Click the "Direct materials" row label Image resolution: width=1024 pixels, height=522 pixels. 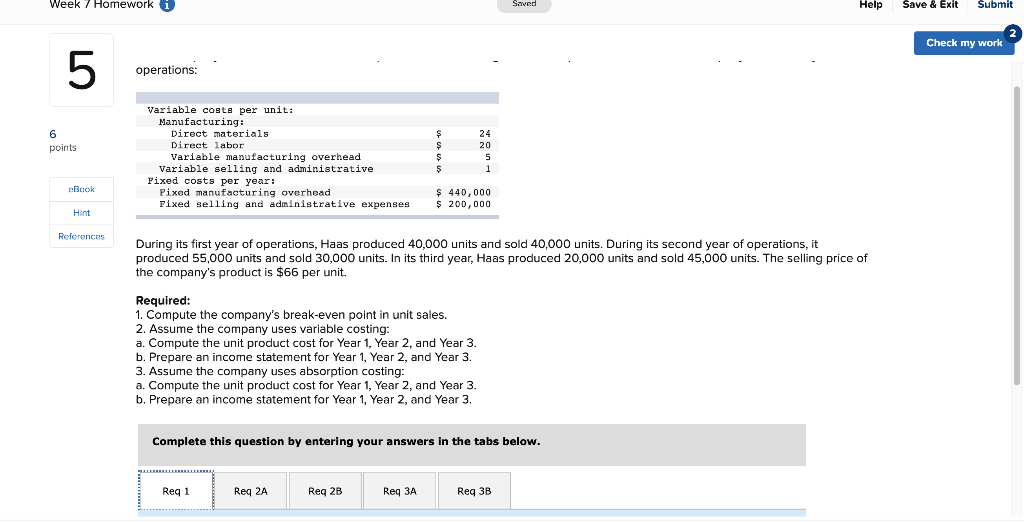[219, 133]
